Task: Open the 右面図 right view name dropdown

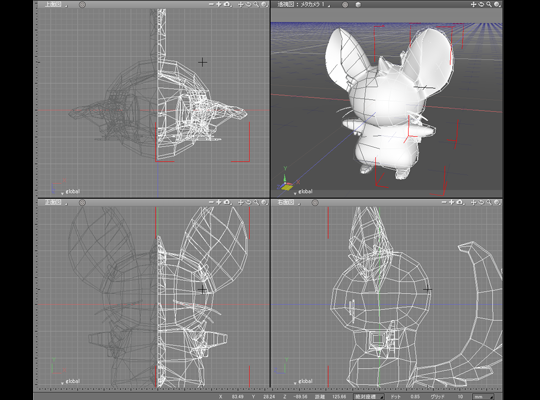Action: click(289, 203)
